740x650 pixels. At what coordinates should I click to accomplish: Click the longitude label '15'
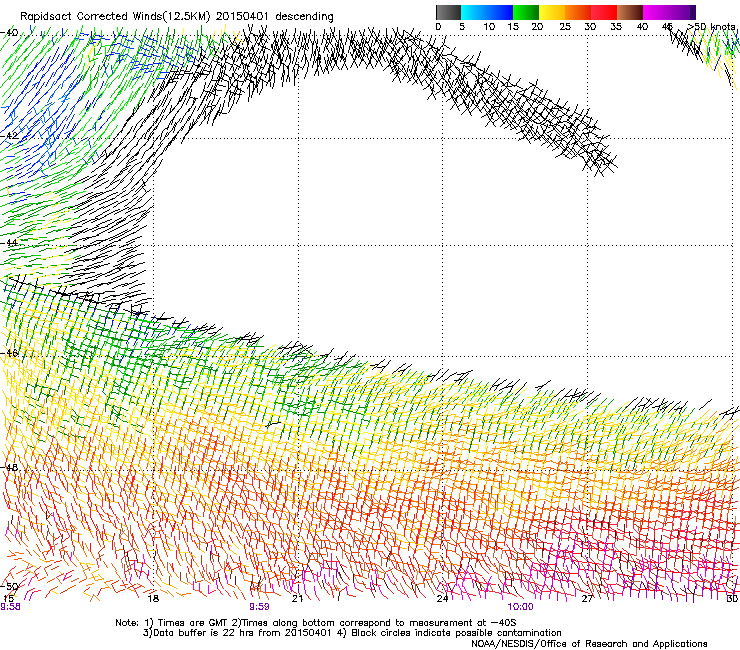click(8, 598)
